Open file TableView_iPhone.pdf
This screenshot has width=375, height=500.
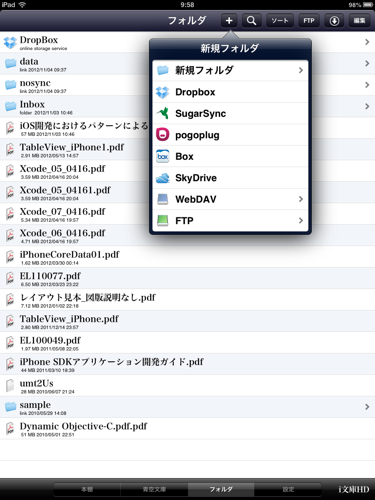187,321
